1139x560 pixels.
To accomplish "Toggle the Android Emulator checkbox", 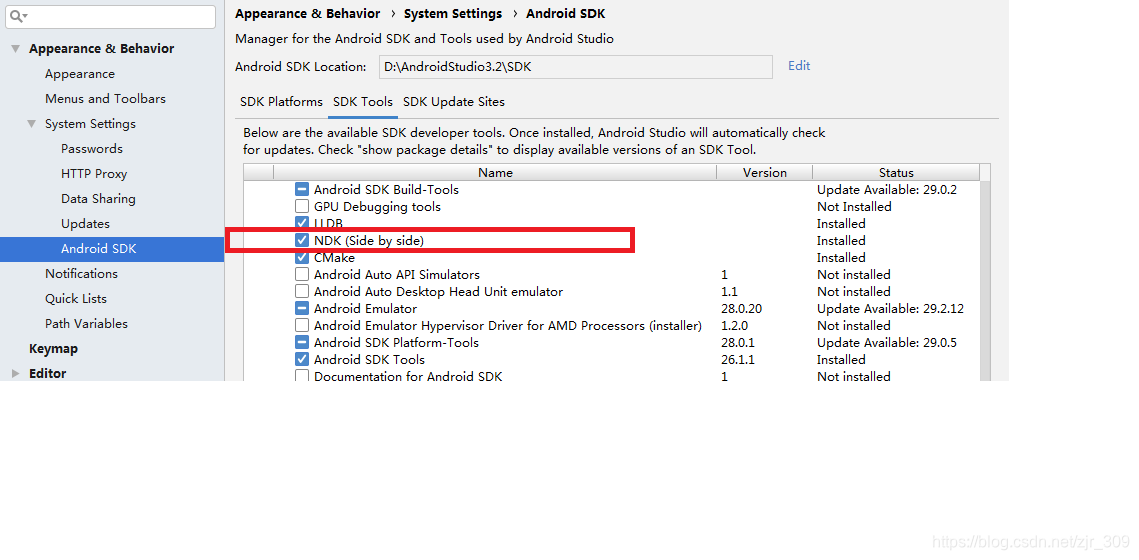I will point(302,309).
